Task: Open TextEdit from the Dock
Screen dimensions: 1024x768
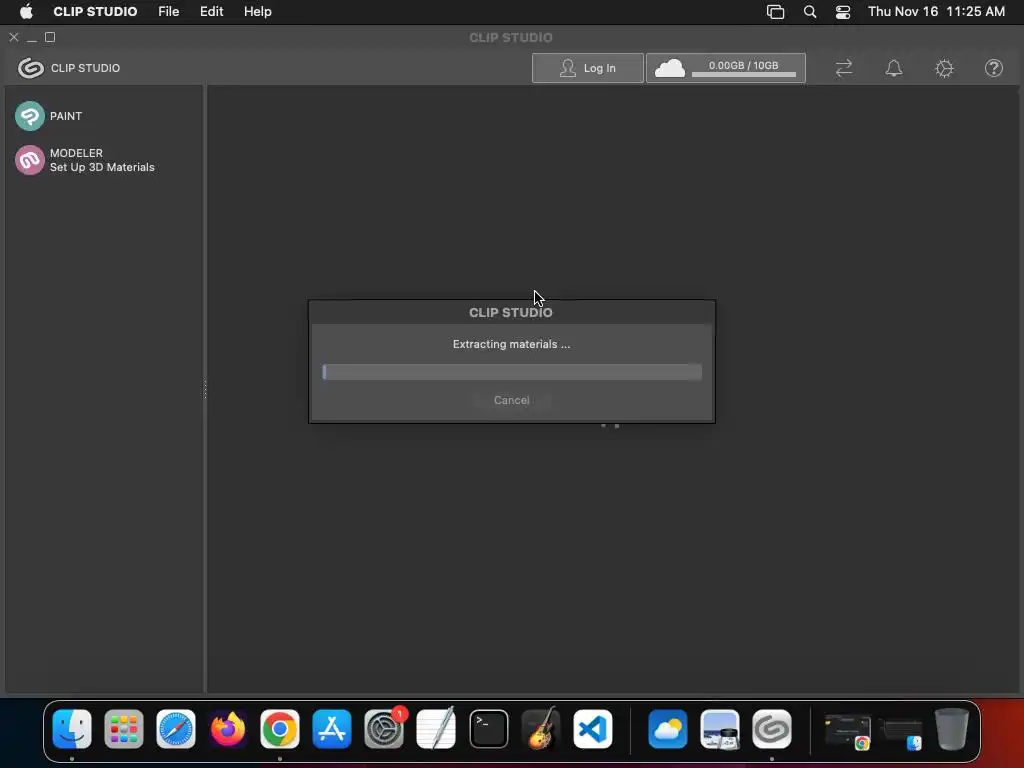Action: (436, 729)
